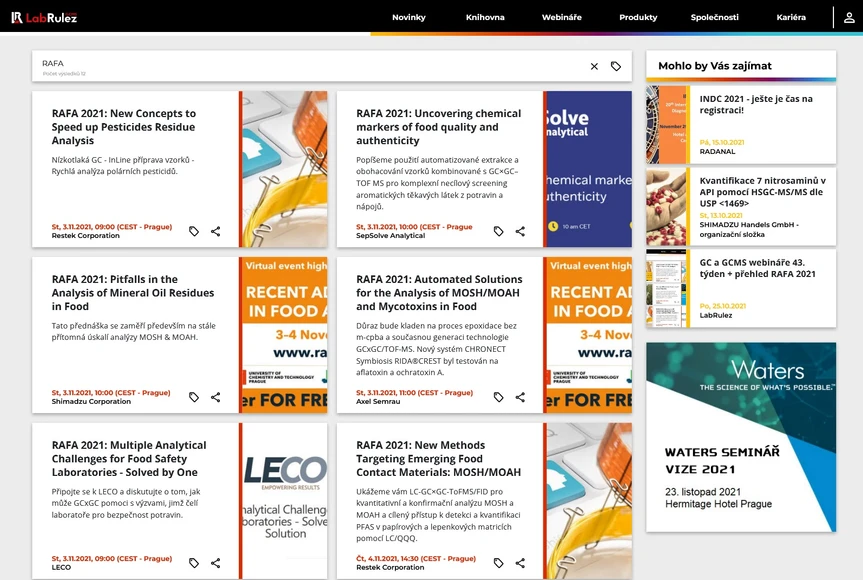
Task: Open RAFA 2021 Uncovering chemical markers title
Action: pyautogui.click(x=438, y=127)
